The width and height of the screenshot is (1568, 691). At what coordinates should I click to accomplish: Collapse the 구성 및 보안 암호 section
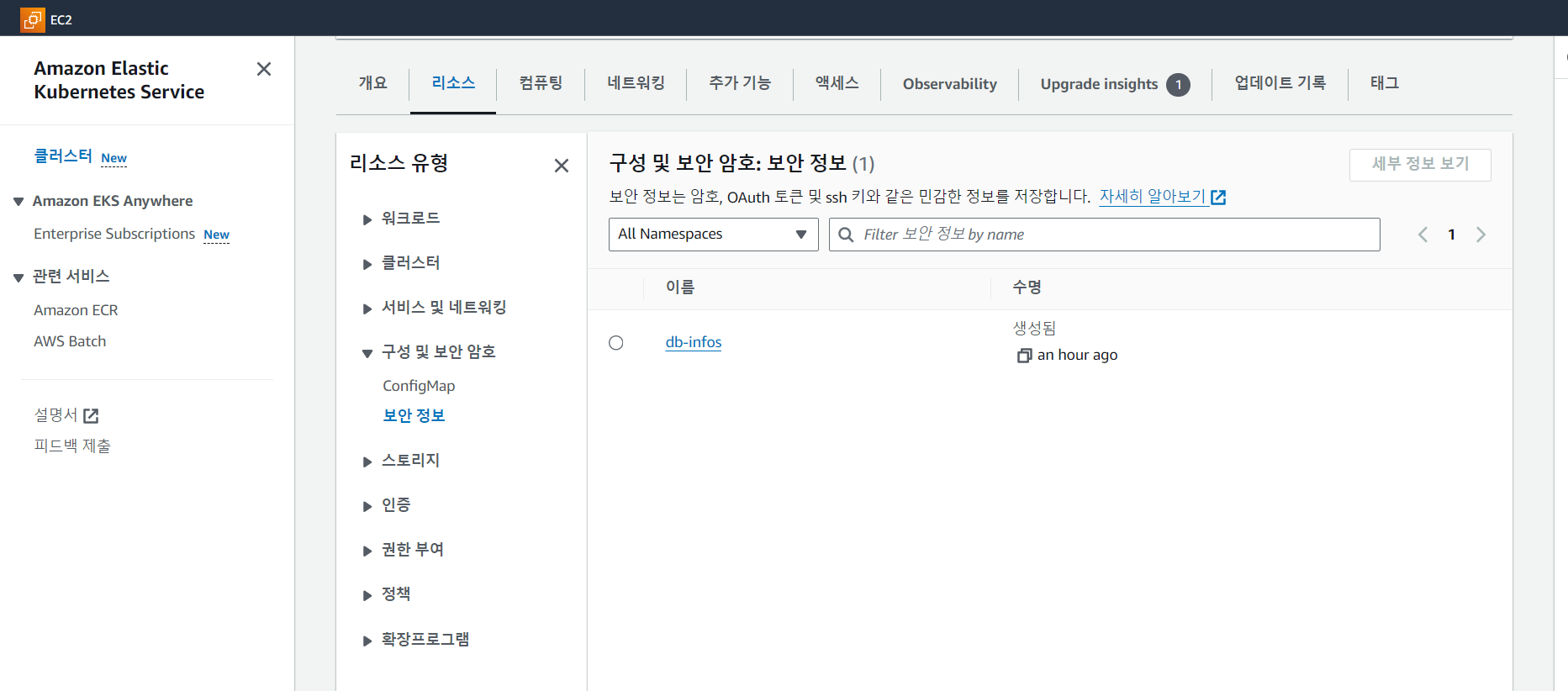pos(367,354)
